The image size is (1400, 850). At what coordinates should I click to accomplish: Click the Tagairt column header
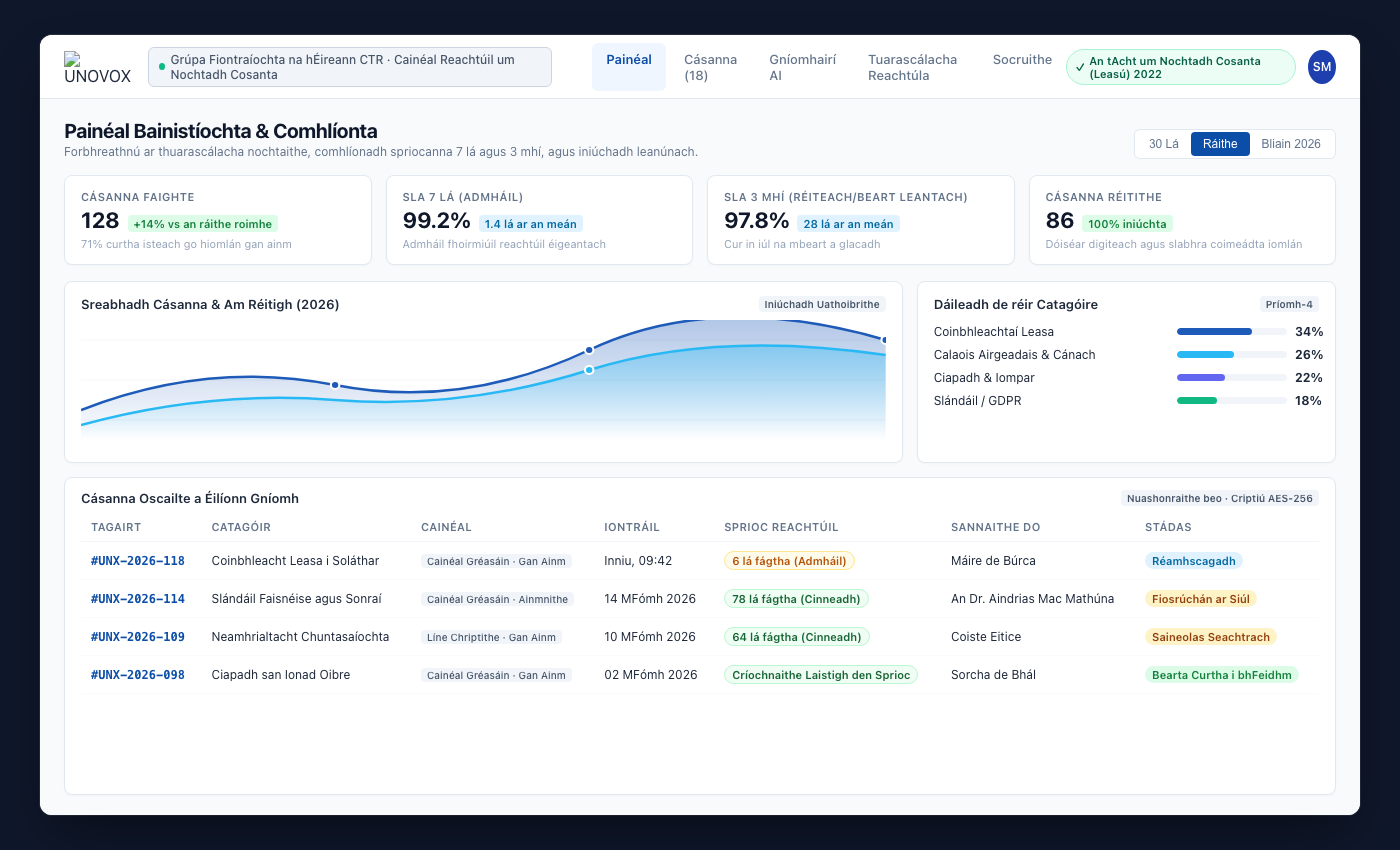coord(116,527)
